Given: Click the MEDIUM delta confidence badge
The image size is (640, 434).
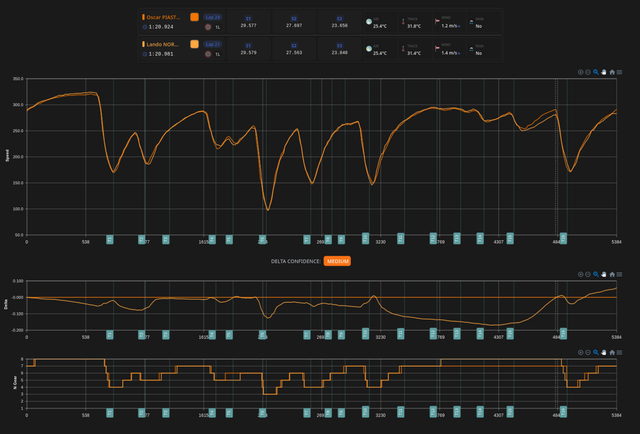Looking at the screenshot, I should [x=337, y=261].
